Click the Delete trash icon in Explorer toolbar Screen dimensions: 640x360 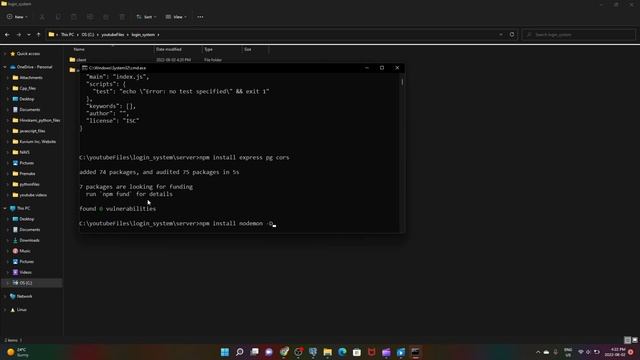tap(122, 17)
